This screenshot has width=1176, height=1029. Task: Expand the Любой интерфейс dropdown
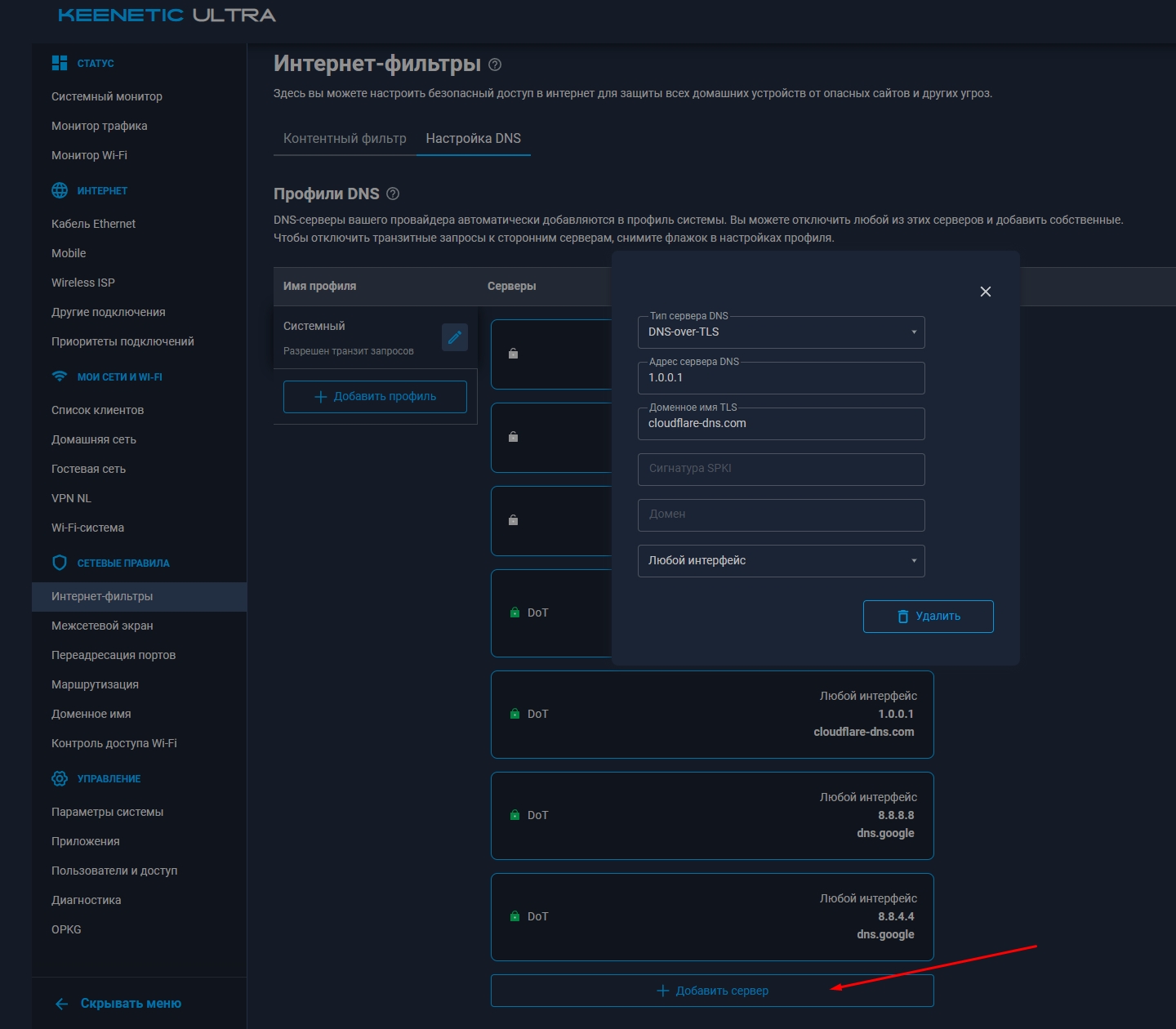[x=781, y=560]
